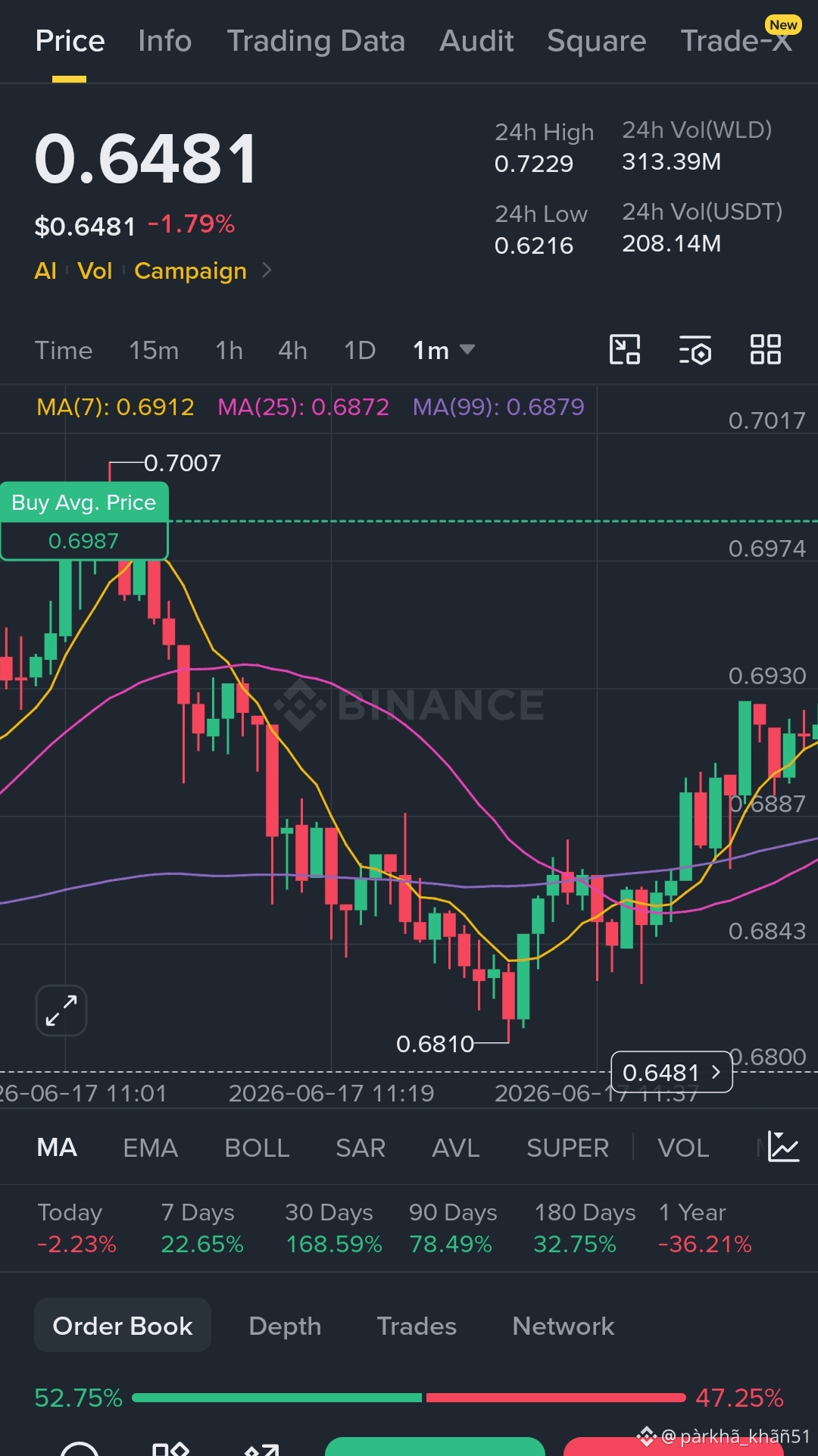Enable the BOLL indicator

click(x=257, y=1148)
